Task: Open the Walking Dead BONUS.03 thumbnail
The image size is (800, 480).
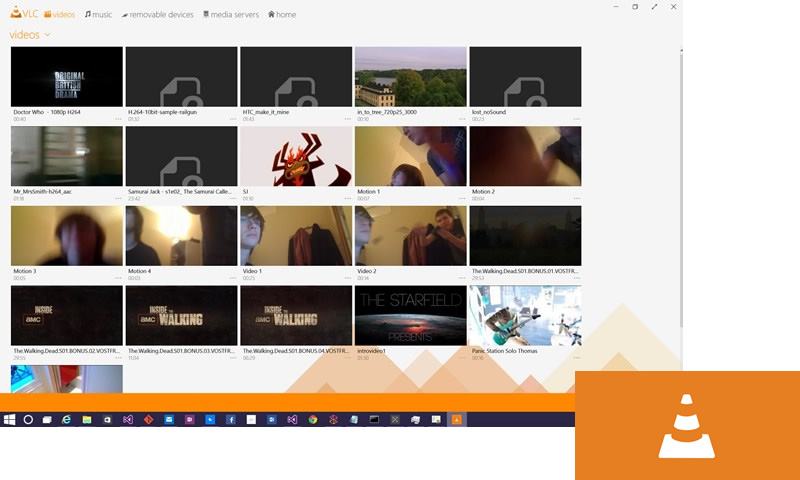Action: point(181,315)
